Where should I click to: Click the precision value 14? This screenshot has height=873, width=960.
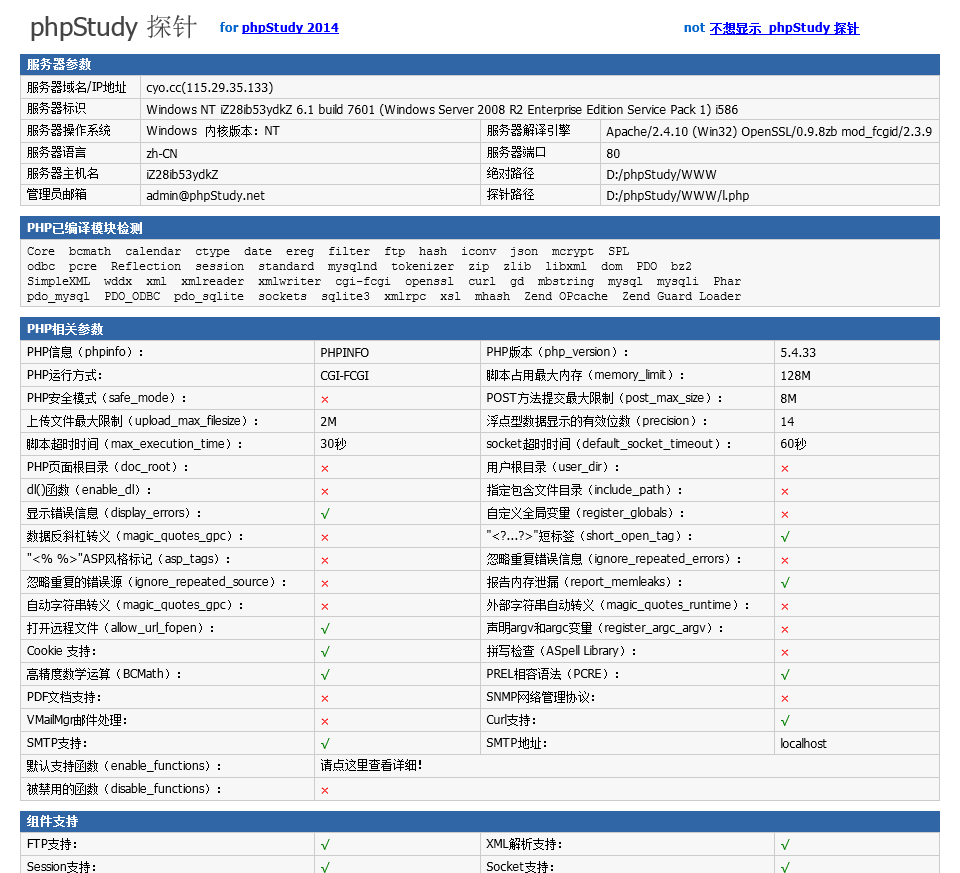pyautogui.click(x=787, y=422)
